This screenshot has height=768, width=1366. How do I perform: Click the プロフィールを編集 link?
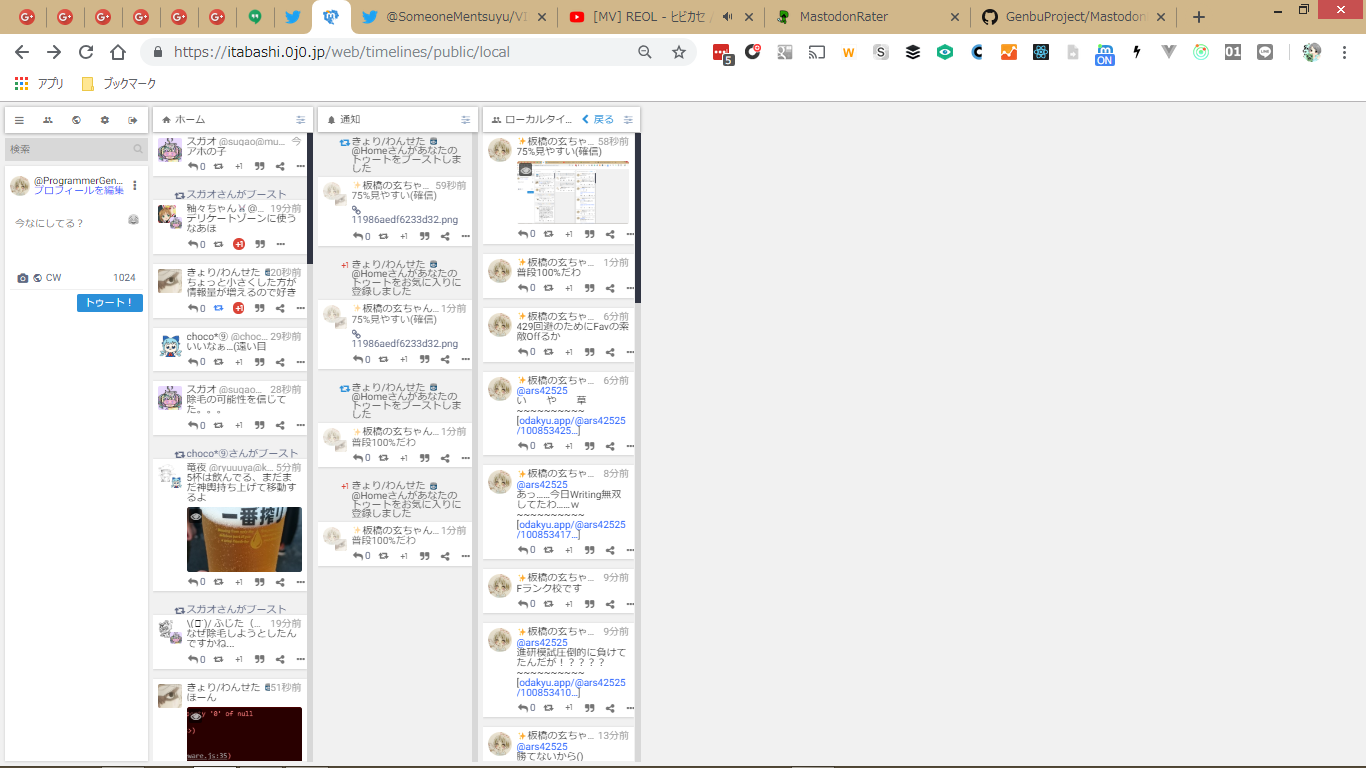coord(79,190)
